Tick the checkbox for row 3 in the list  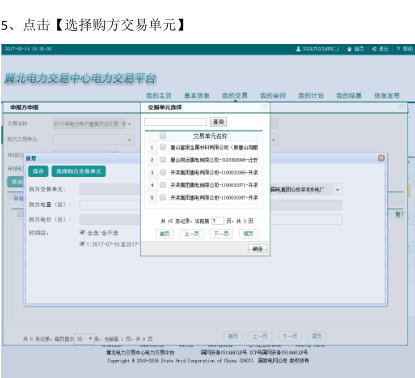[163, 172]
